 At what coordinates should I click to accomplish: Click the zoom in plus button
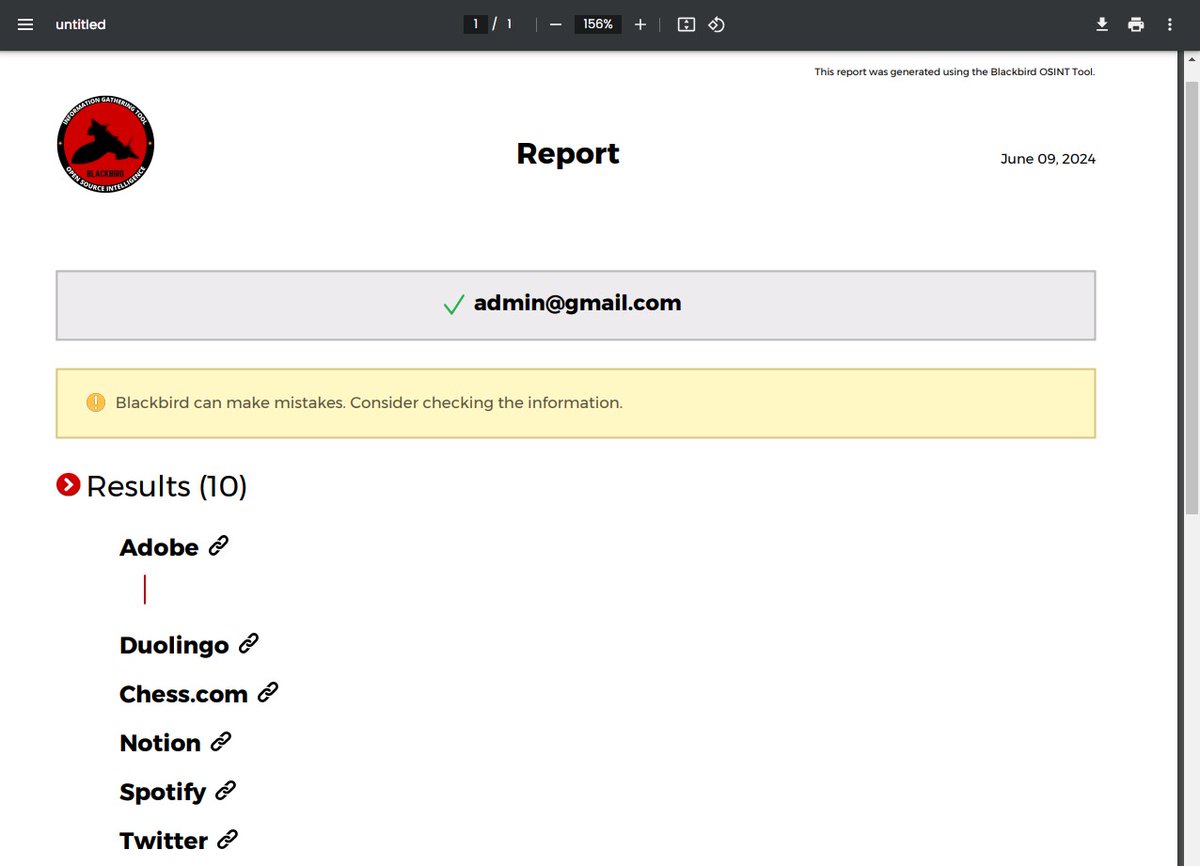tap(640, 24)
